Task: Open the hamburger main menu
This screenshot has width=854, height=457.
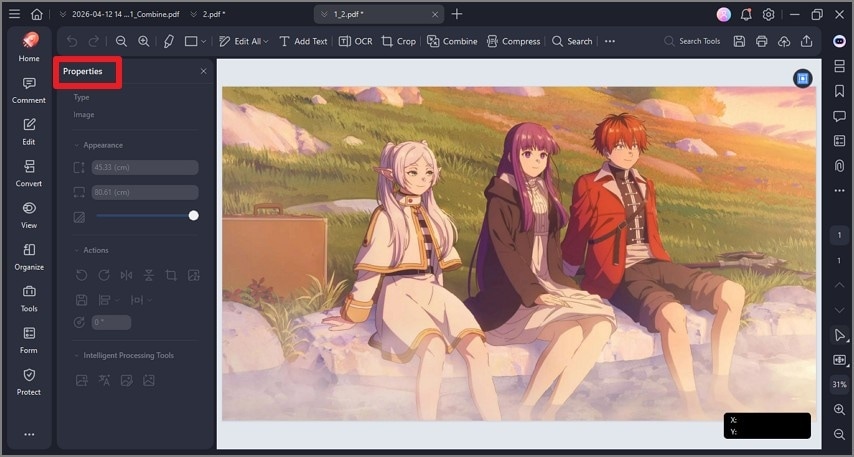Action: (14, 14)
